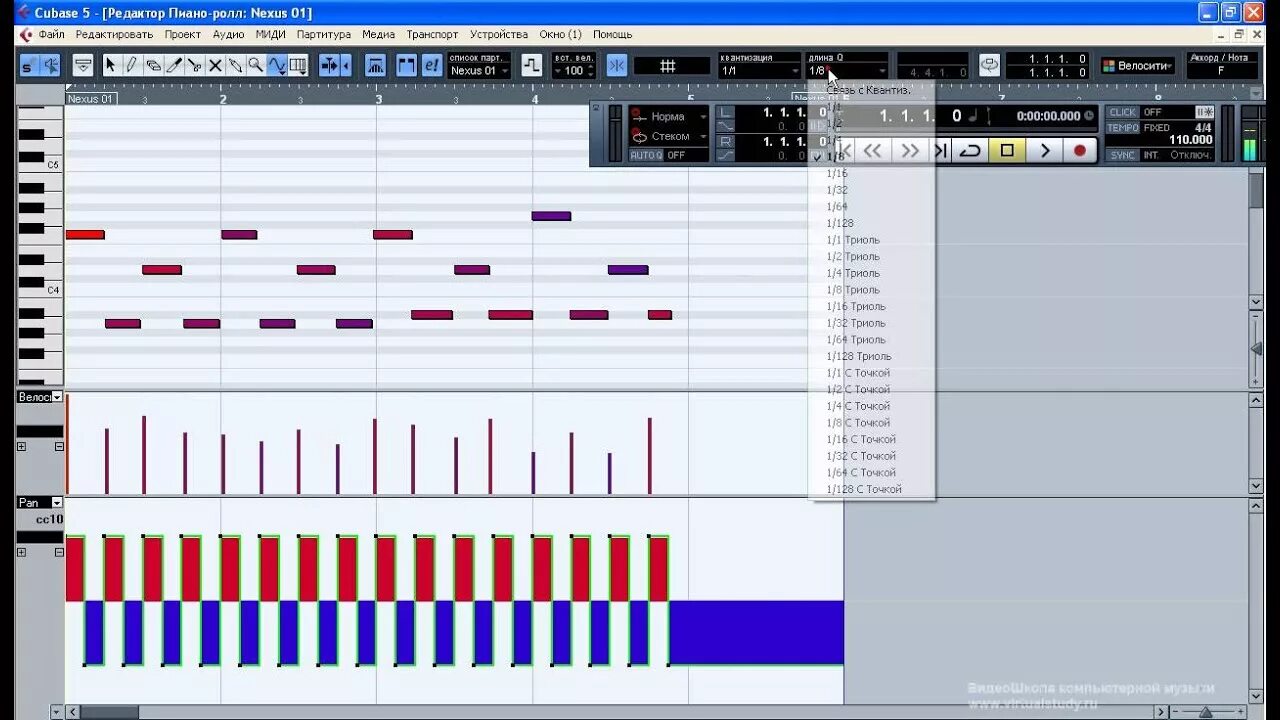Open the Стеком cycle record mode dropdown
This screenshot has width=1280, height=720.
click(669, 136)
